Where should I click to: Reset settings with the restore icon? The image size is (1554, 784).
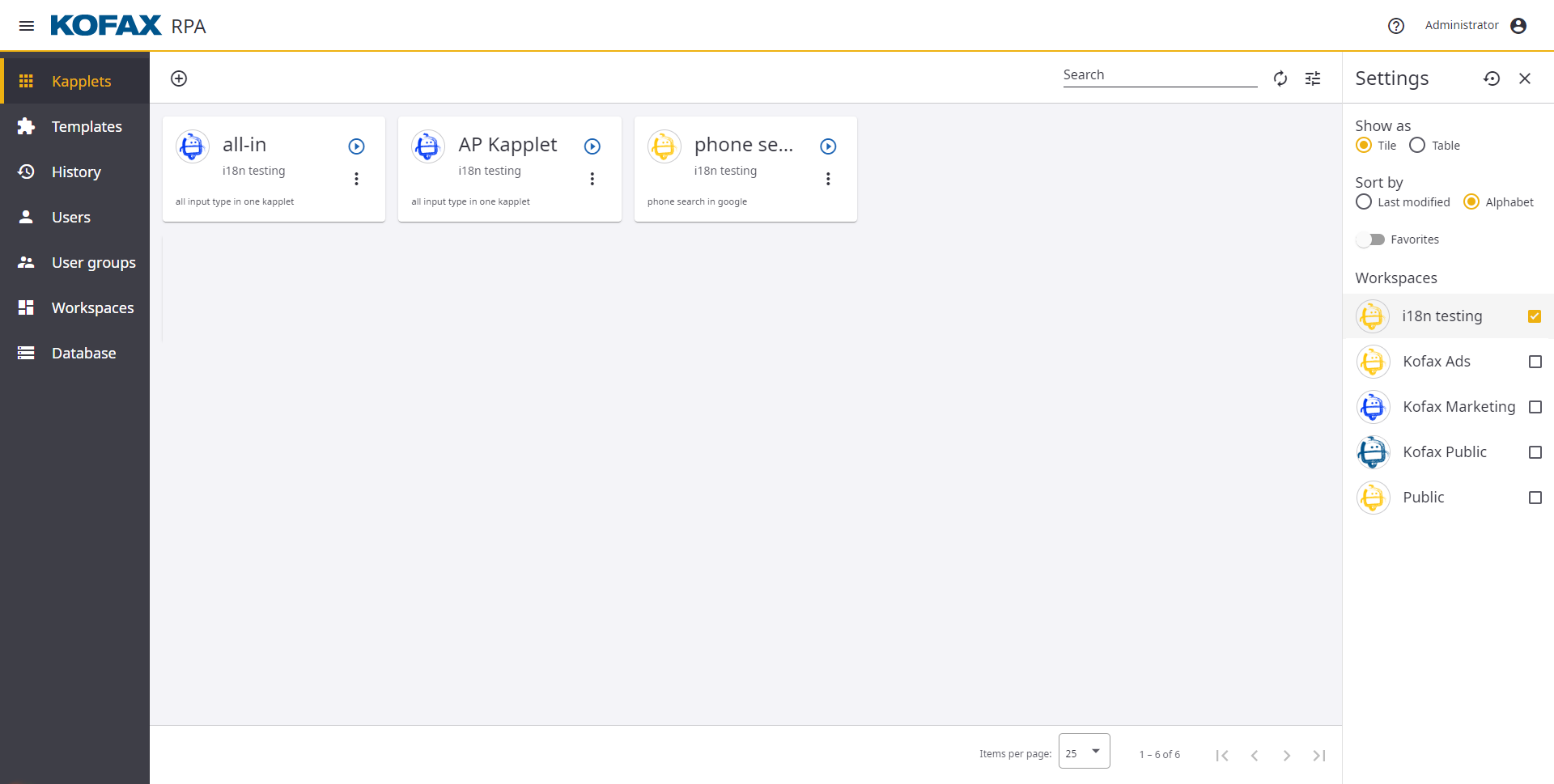(x=1492, y=78)
